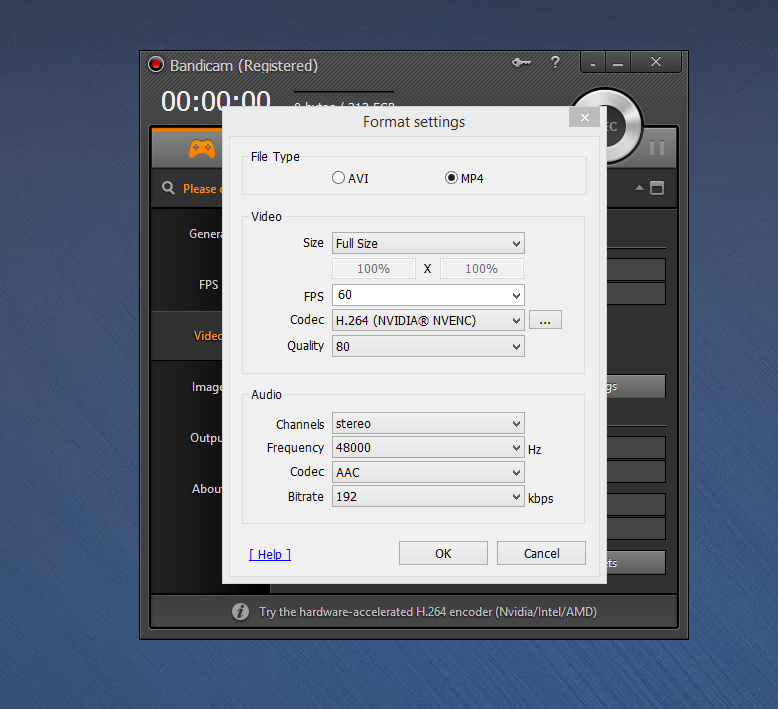Open the video Size dropdown
The height and width of the screenshot is (709, 778).
click(x=428, y=243)
